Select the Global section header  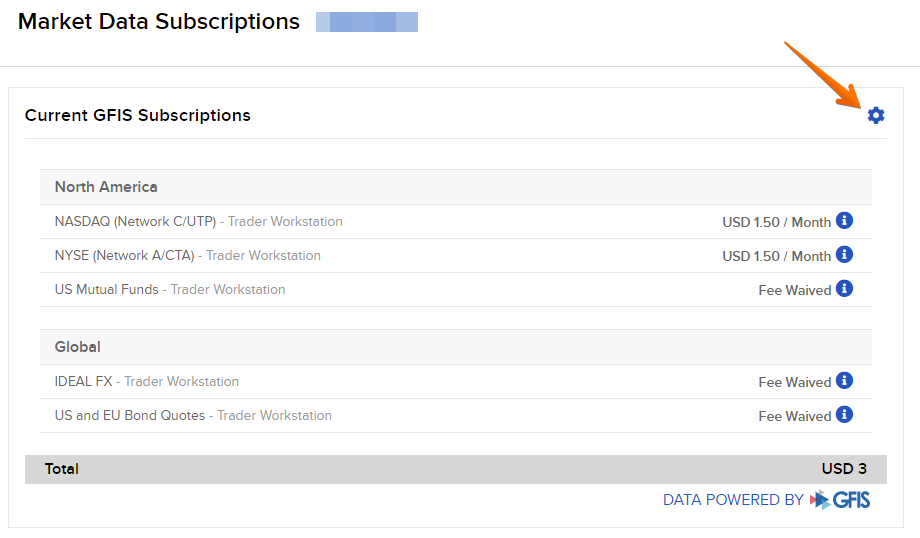(x=78, y=347)
